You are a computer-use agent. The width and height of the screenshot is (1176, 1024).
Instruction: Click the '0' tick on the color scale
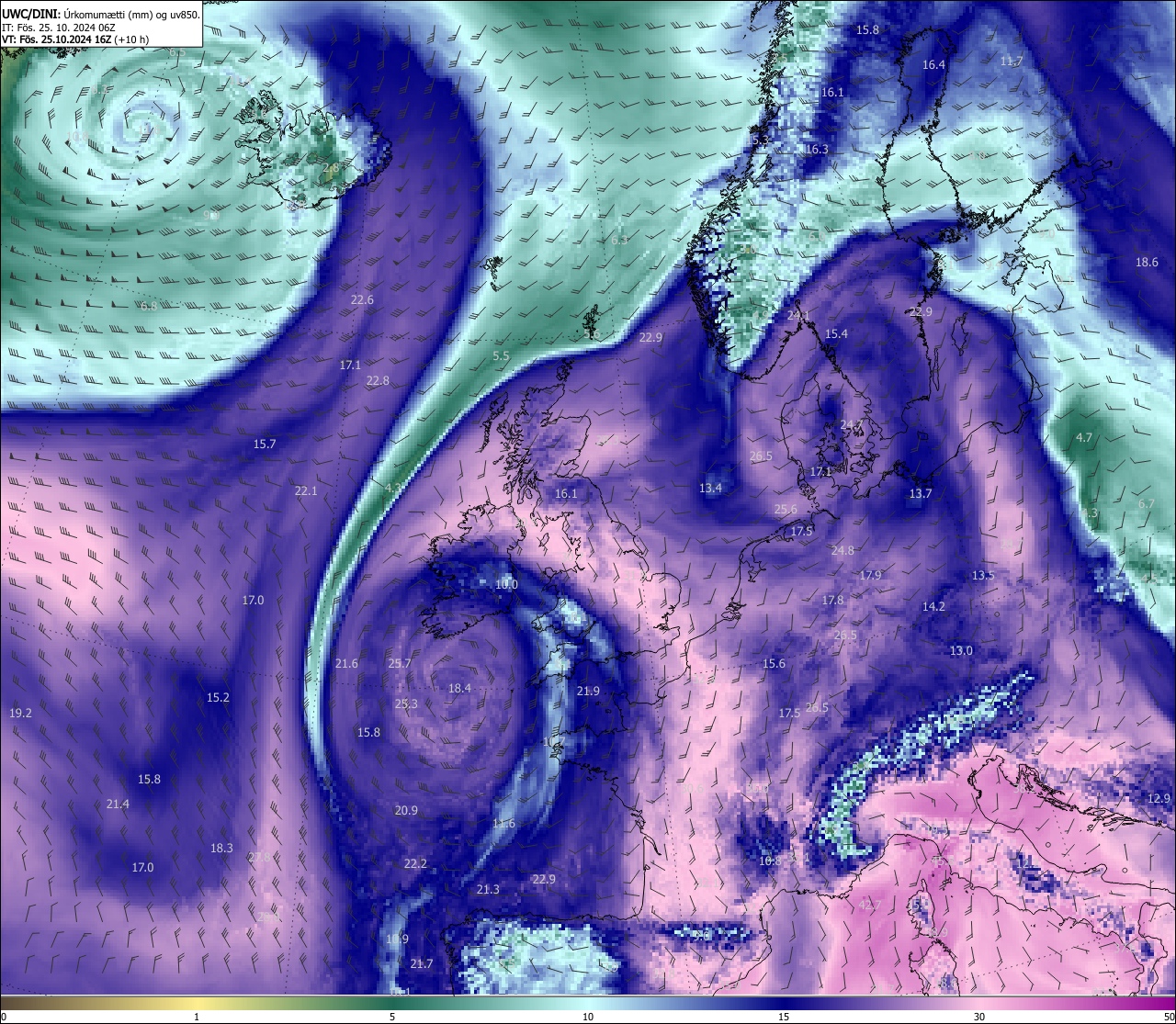coord(3,1017)
